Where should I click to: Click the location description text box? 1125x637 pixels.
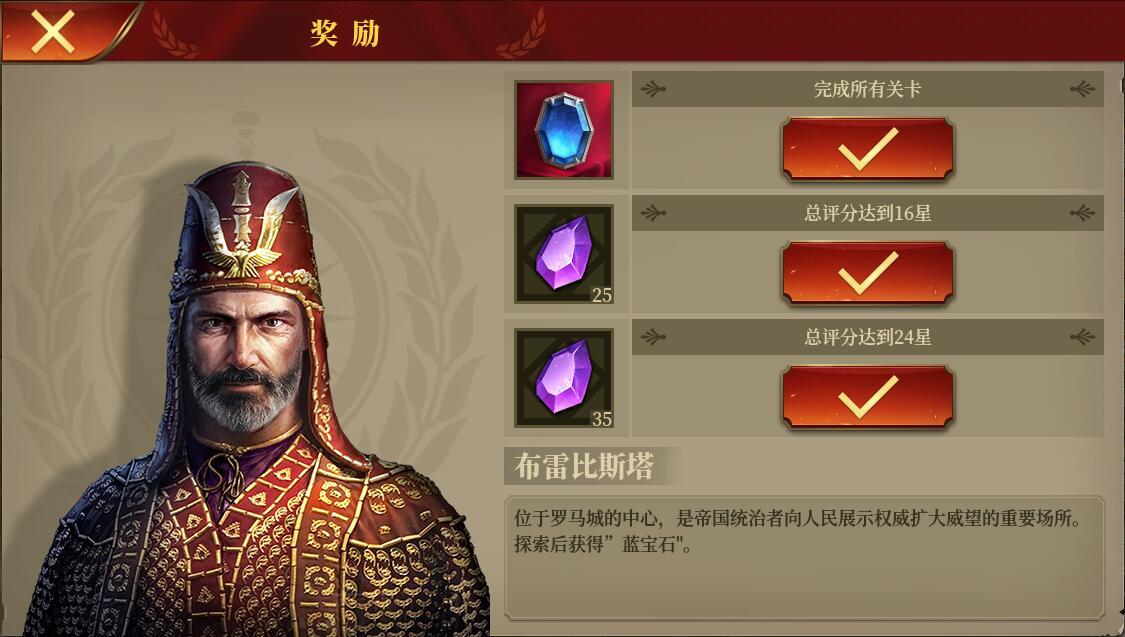(x=804, y=557)
